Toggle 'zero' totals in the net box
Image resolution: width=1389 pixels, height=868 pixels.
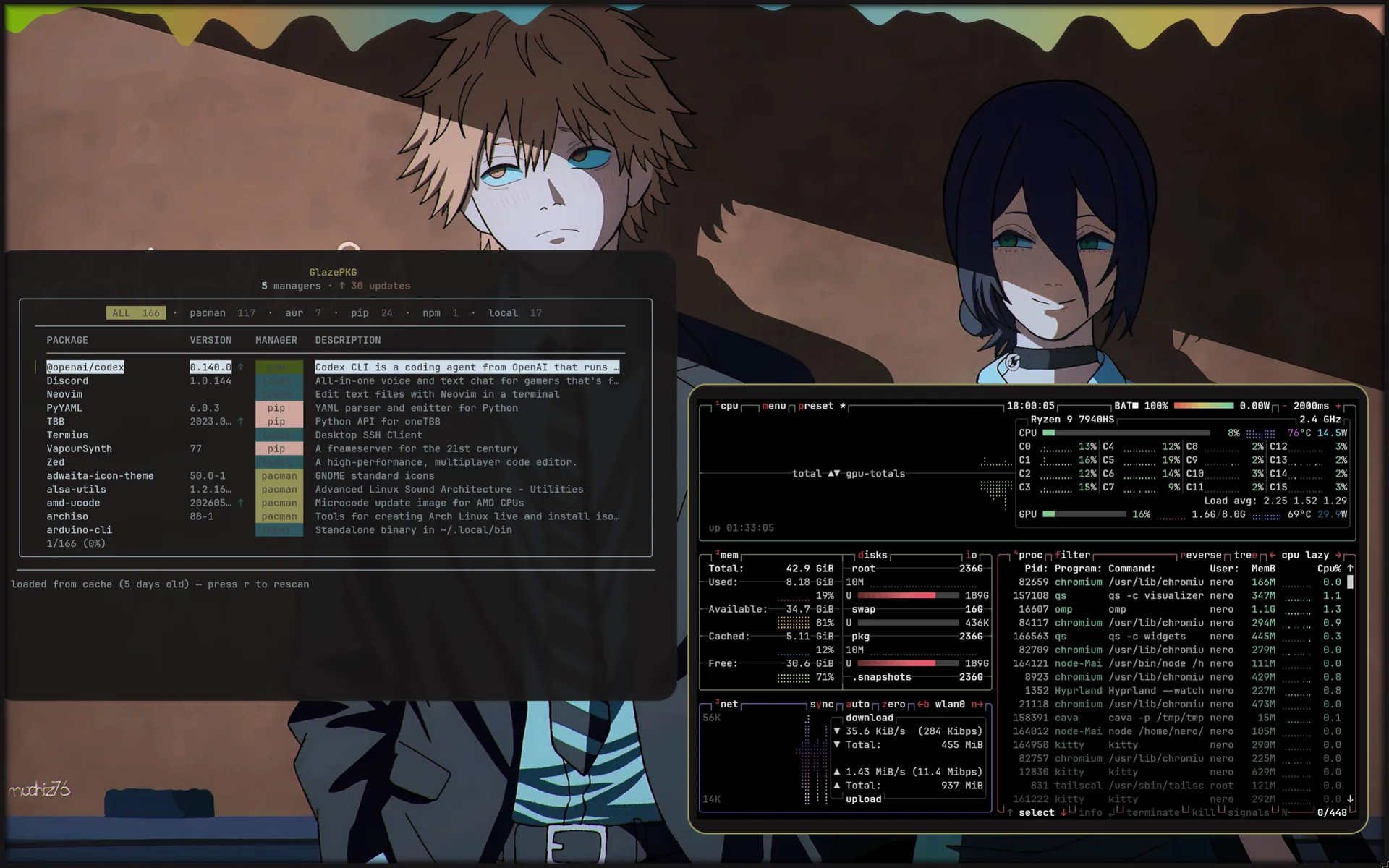893,704
